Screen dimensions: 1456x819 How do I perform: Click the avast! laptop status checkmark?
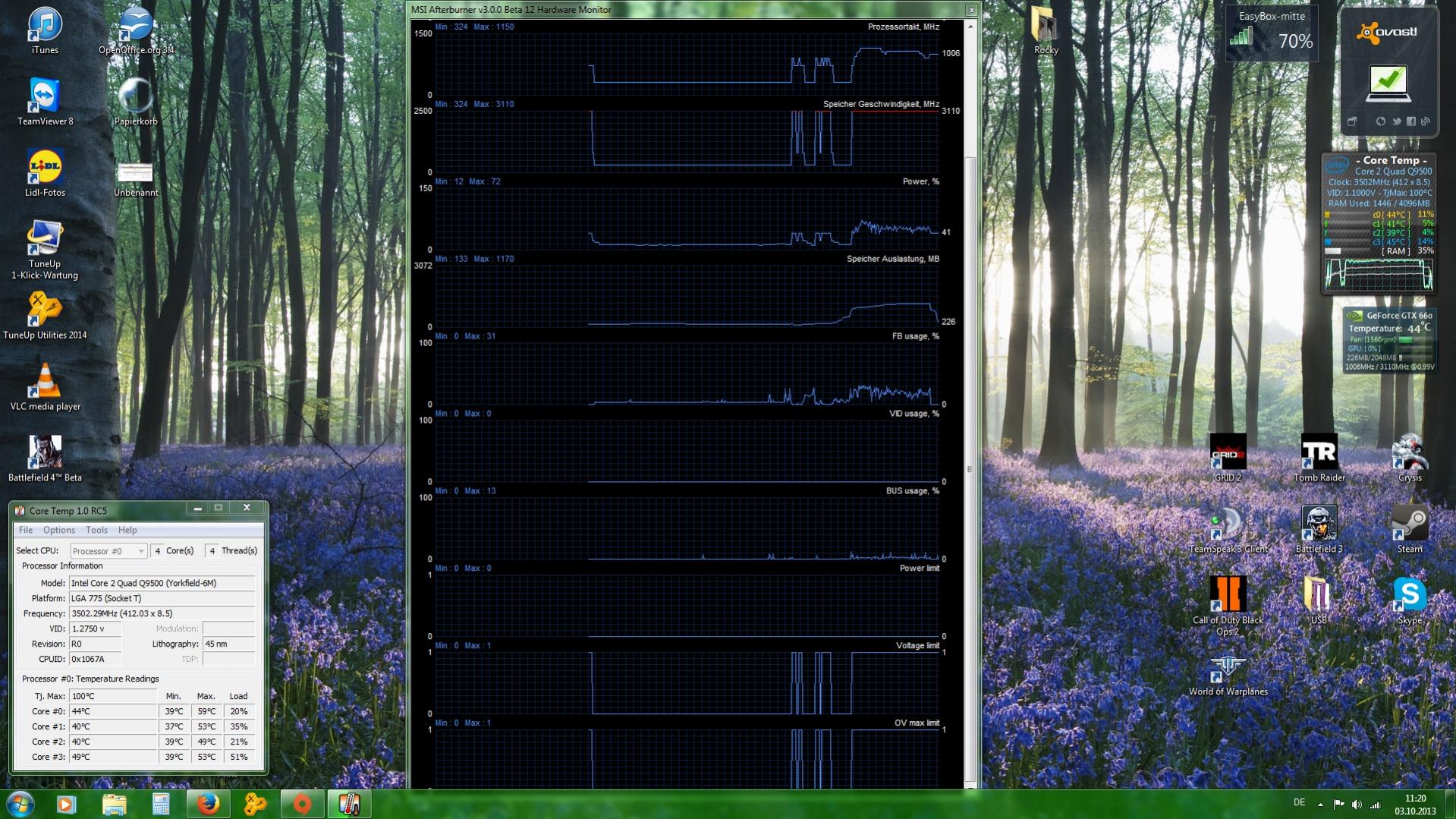tap(1388, 83)
